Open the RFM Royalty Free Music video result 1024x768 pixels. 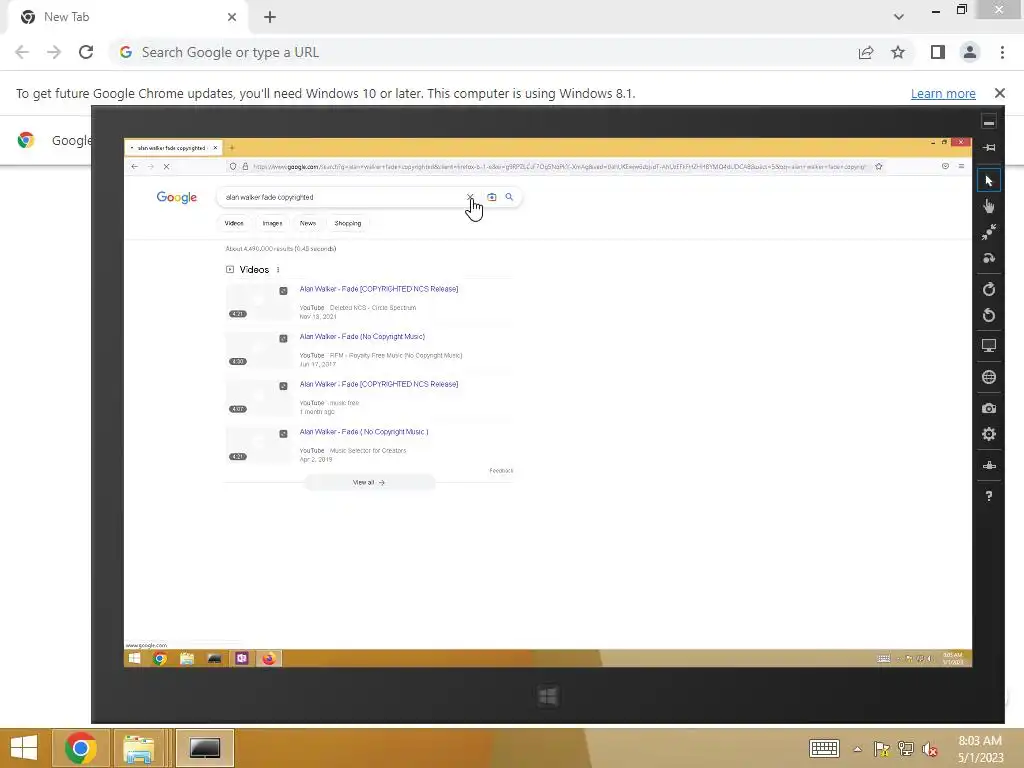(362, 336)
